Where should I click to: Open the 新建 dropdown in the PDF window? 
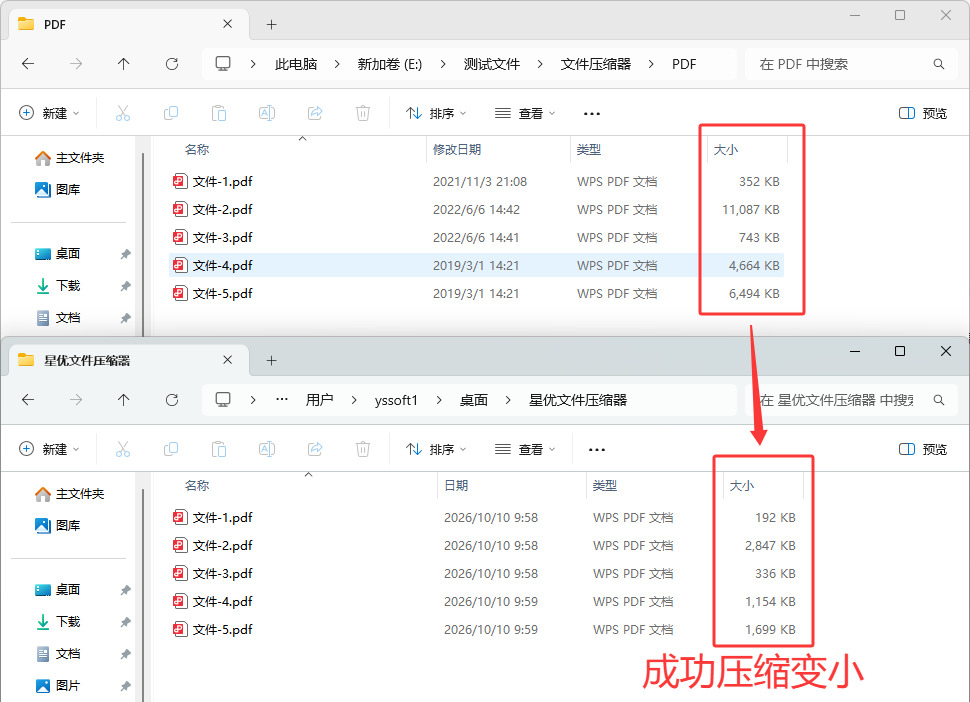tap(49, 113)
